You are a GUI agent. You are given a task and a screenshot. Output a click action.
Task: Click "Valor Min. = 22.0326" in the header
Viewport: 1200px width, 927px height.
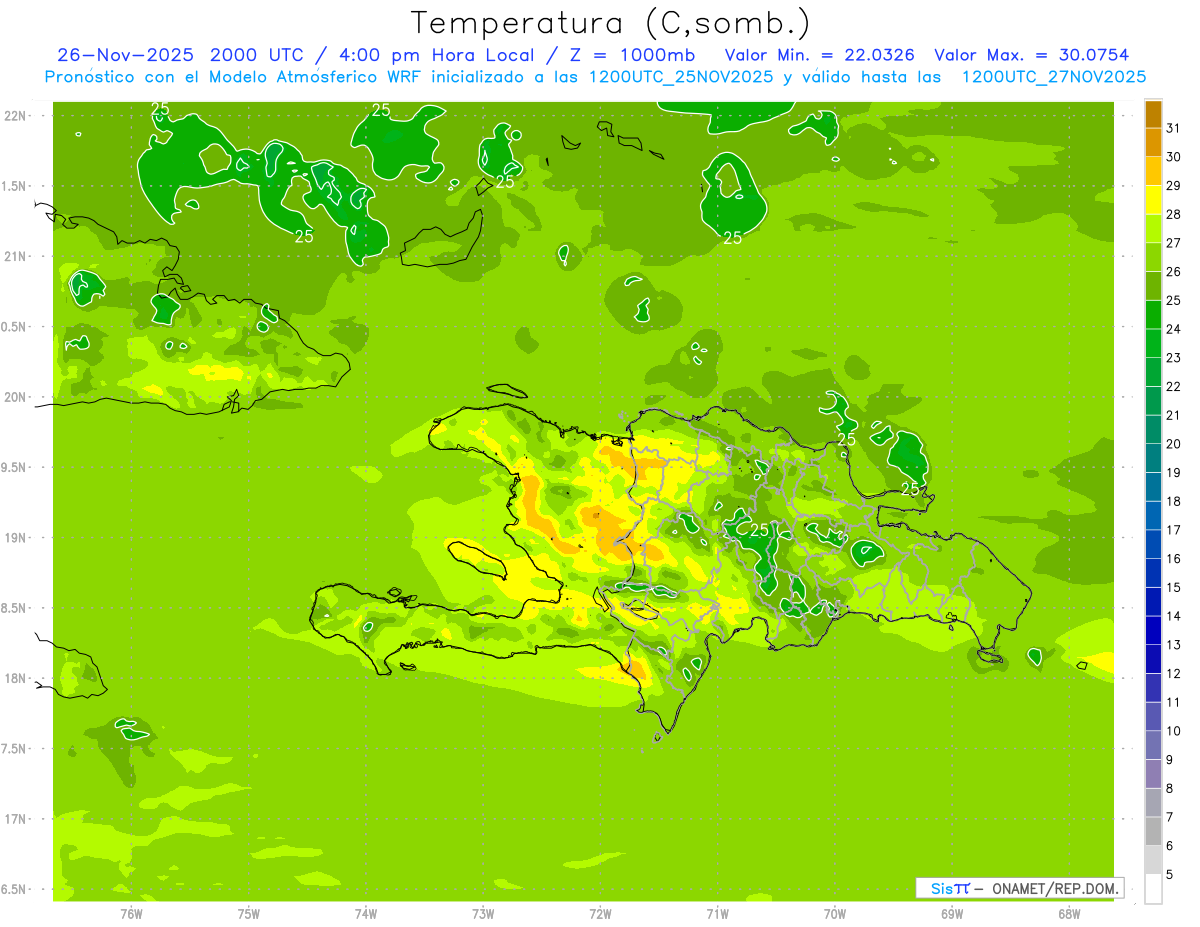(x=820, y=55)
